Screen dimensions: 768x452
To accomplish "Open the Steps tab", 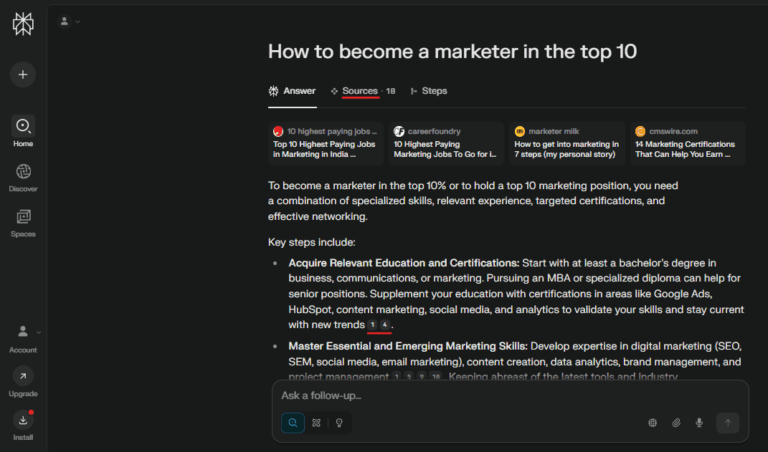I will [x=429, y=91].
